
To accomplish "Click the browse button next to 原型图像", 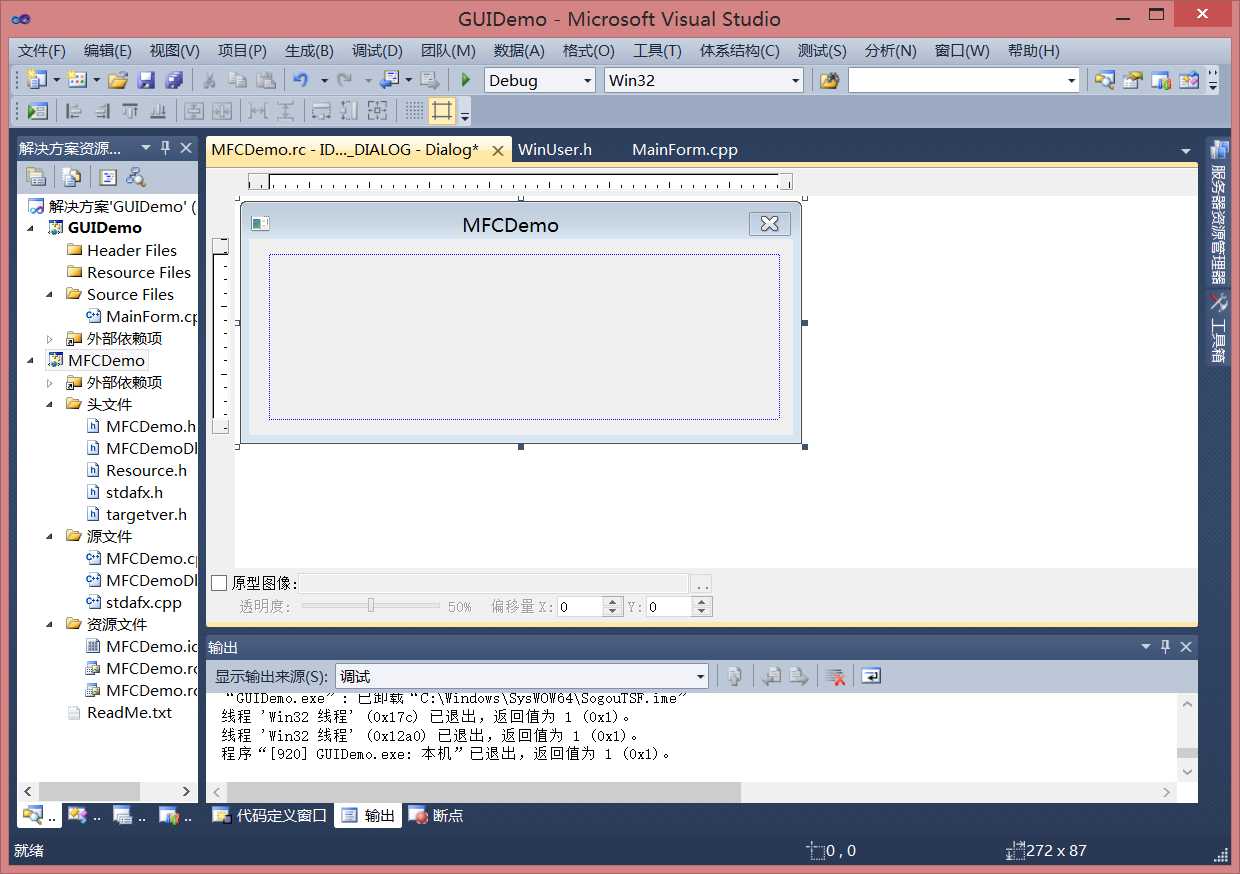I will (x=702, y=583).
